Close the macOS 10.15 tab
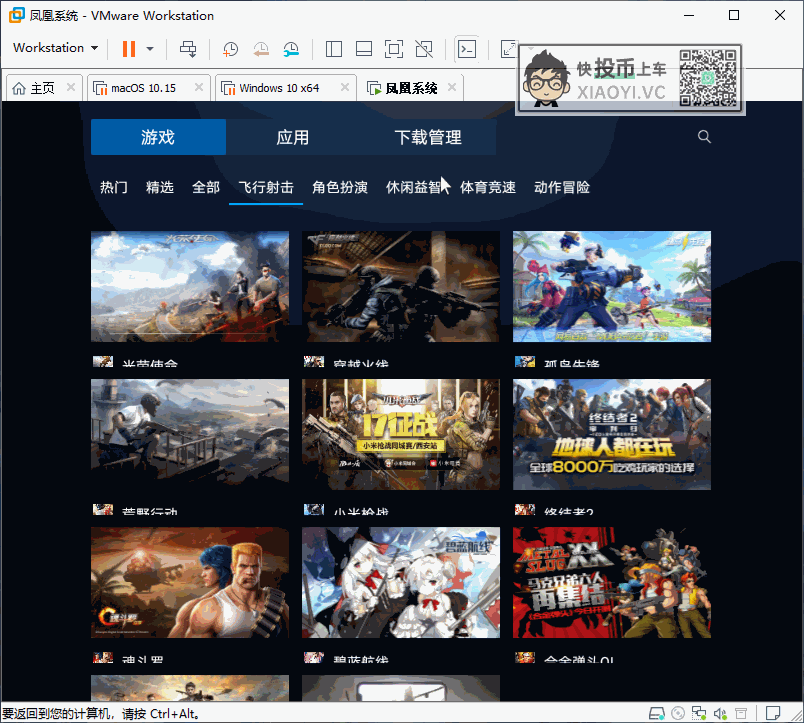The height and width of the screenshot is (723, 804). click(199, 87)
